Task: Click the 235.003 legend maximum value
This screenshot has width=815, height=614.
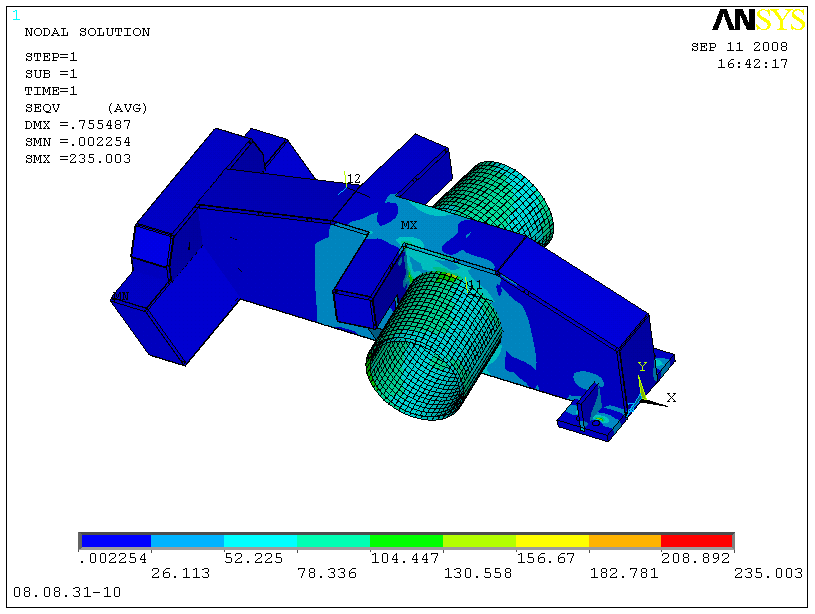Action: (x=769, y=574)
